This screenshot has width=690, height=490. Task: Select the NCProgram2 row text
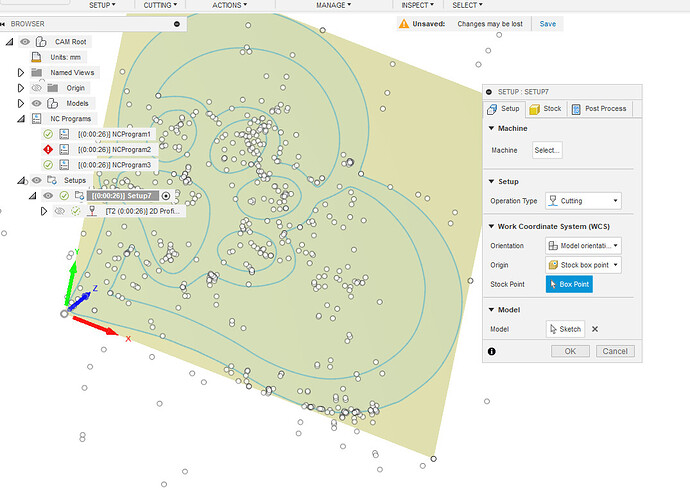tap(114, 150)
